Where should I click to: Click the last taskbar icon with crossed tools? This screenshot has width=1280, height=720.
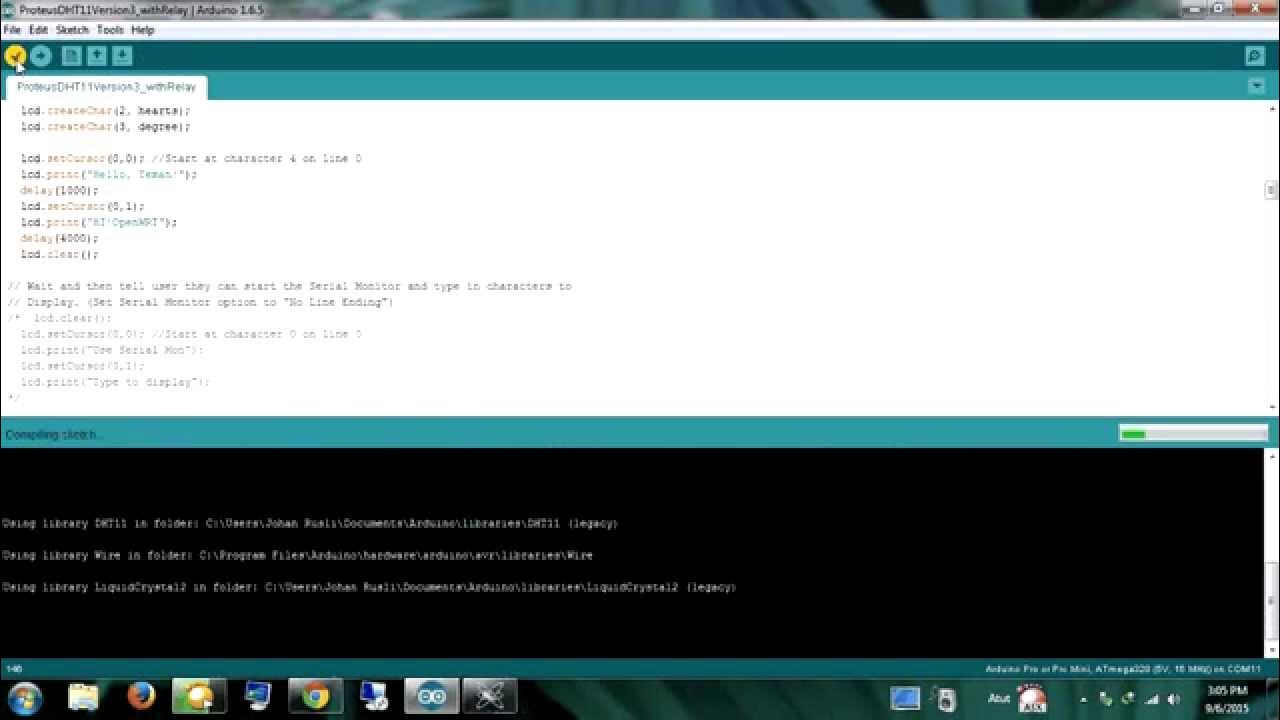pyautogui.click(x=490, y=697)
